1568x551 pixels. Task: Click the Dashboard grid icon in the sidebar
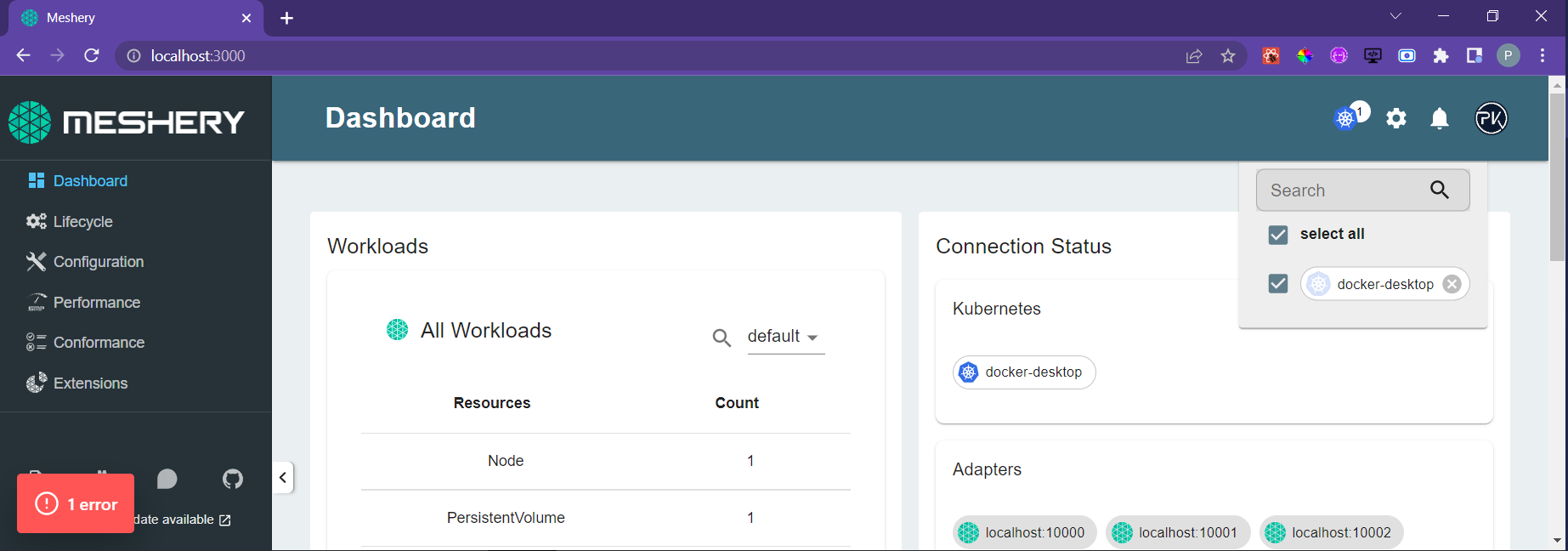pyautogui.click(x=36, y=180)
